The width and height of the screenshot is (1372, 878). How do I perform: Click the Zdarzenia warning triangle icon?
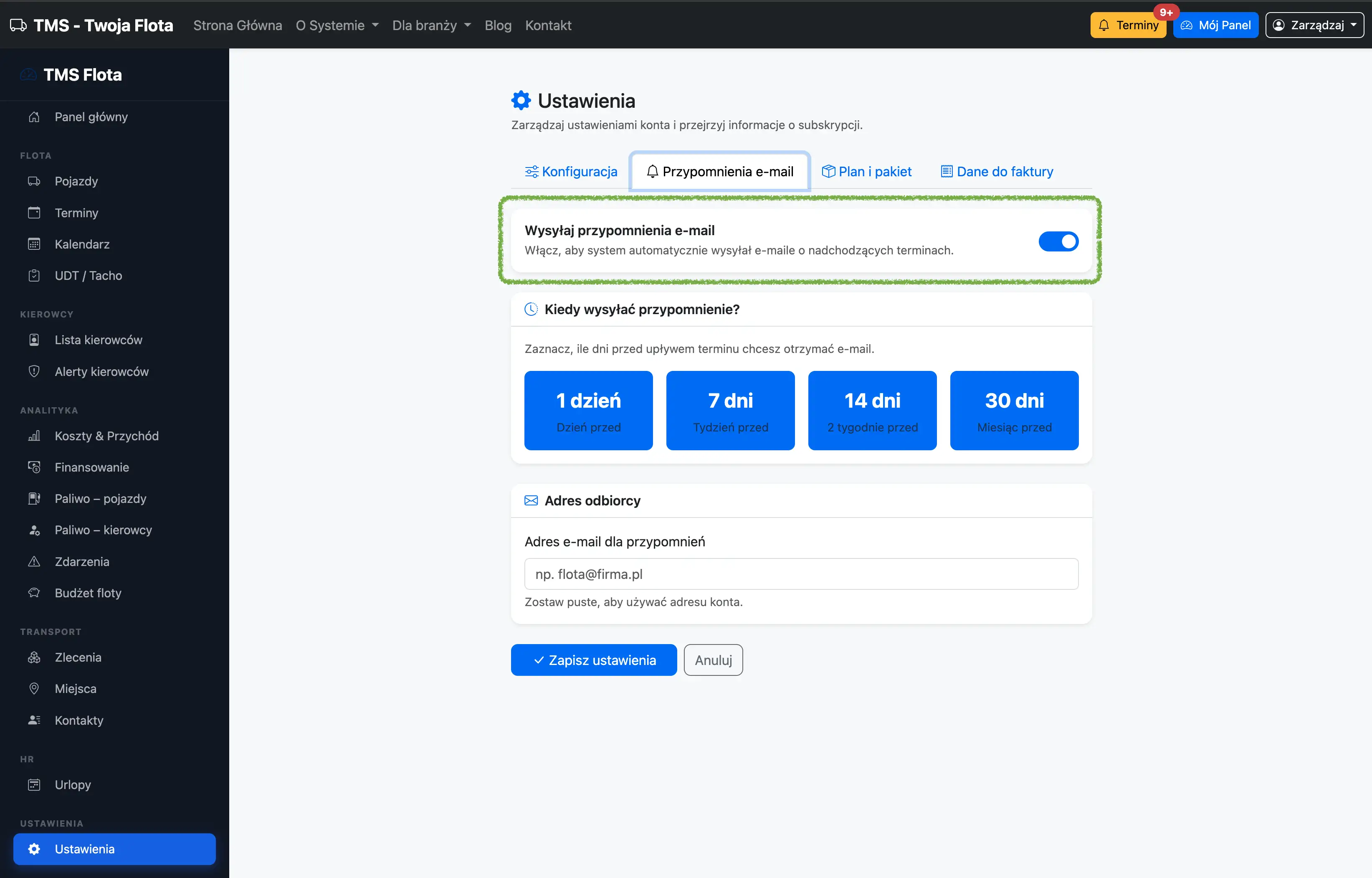tap(34, 561)
